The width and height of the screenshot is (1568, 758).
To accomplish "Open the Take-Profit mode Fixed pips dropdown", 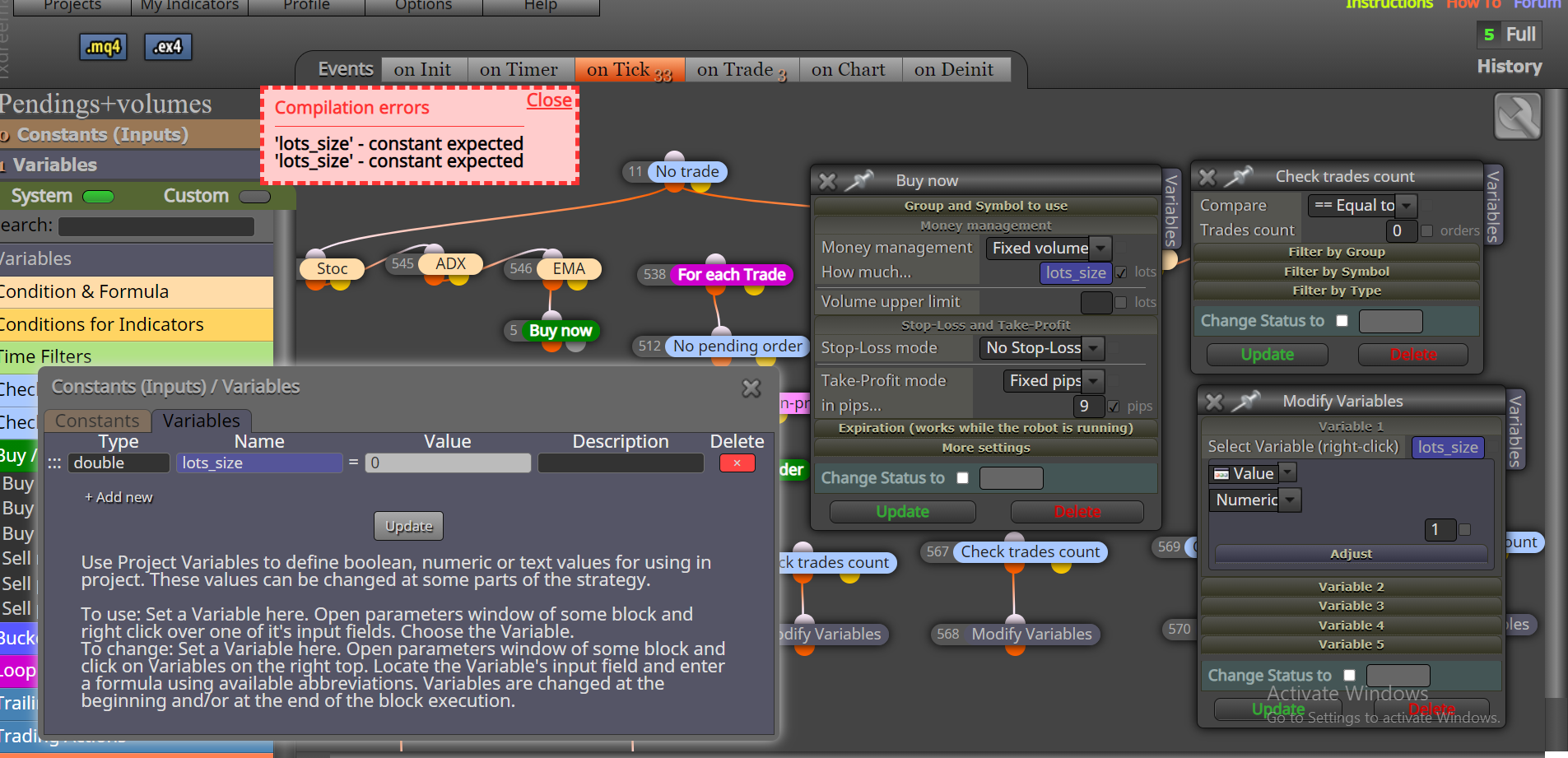I will (x=1054, y=381).
